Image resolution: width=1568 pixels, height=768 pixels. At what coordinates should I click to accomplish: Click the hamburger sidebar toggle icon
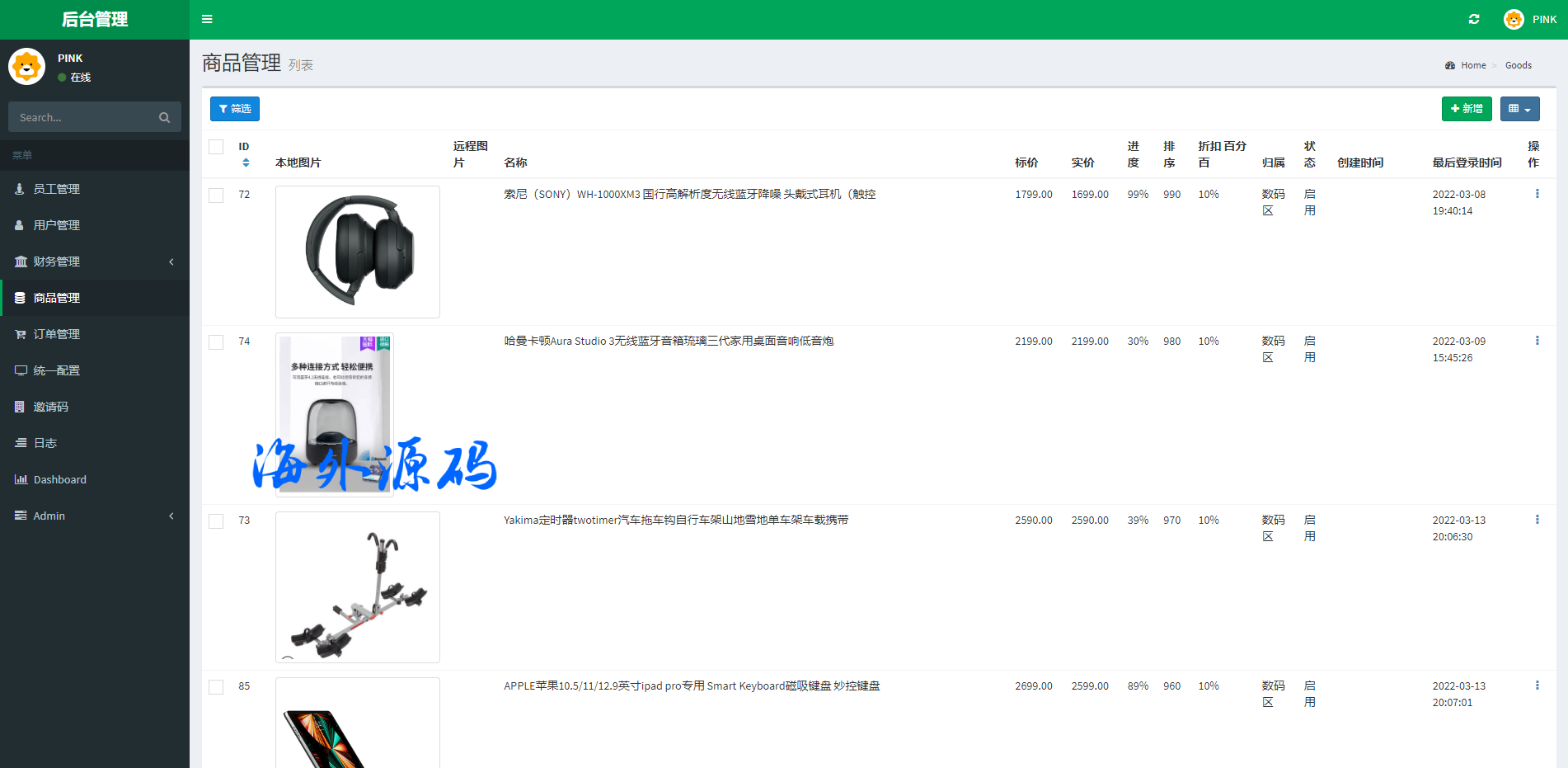click(207, 19)
